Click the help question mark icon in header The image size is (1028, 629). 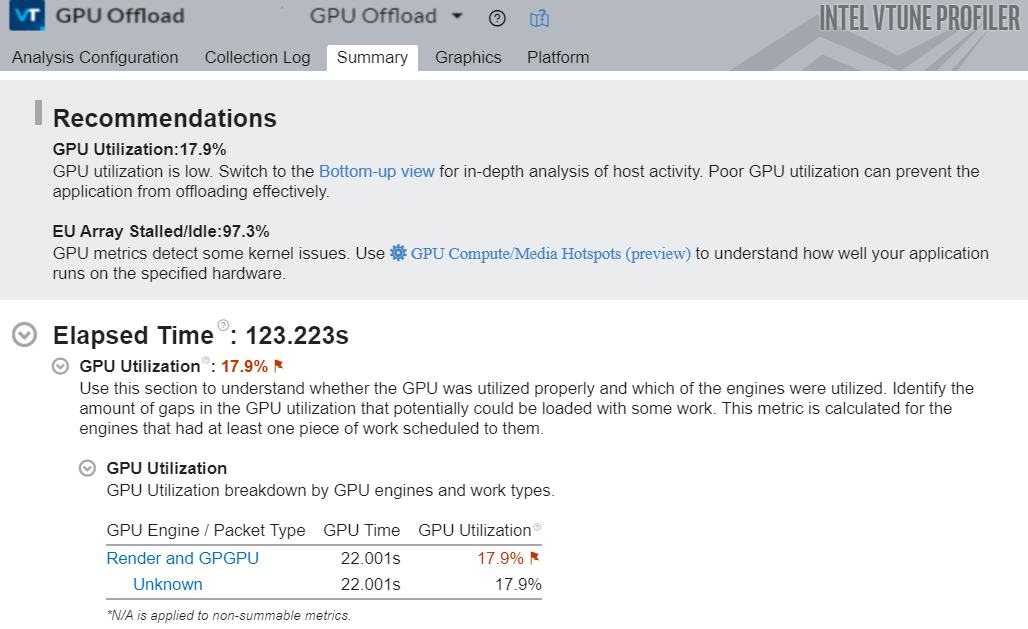pos(498,18)
